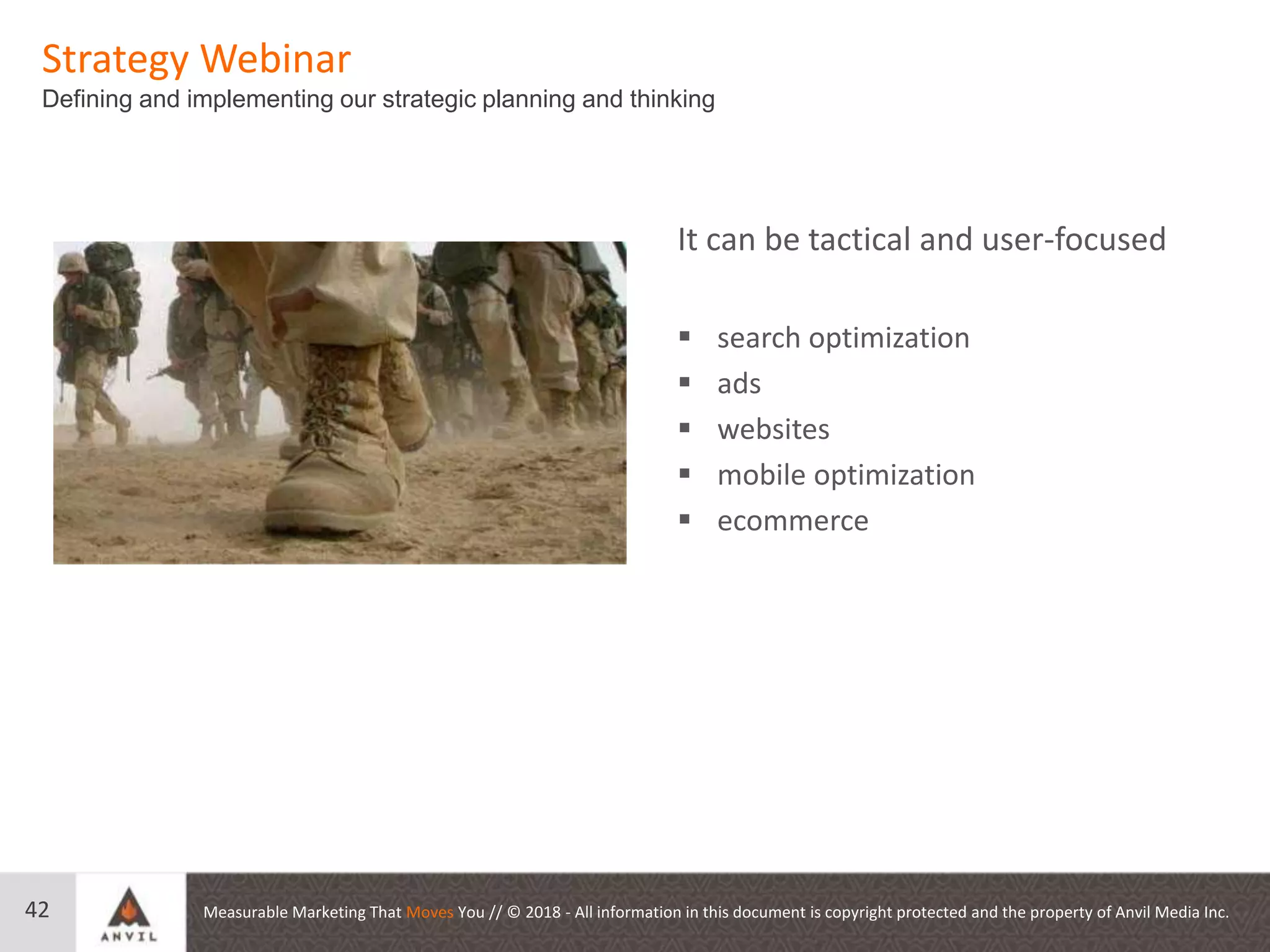This screenshot has width=1270, height=952.
Task: Click the square bullet before 'search optimization'
Action: [x=685, y=337]
